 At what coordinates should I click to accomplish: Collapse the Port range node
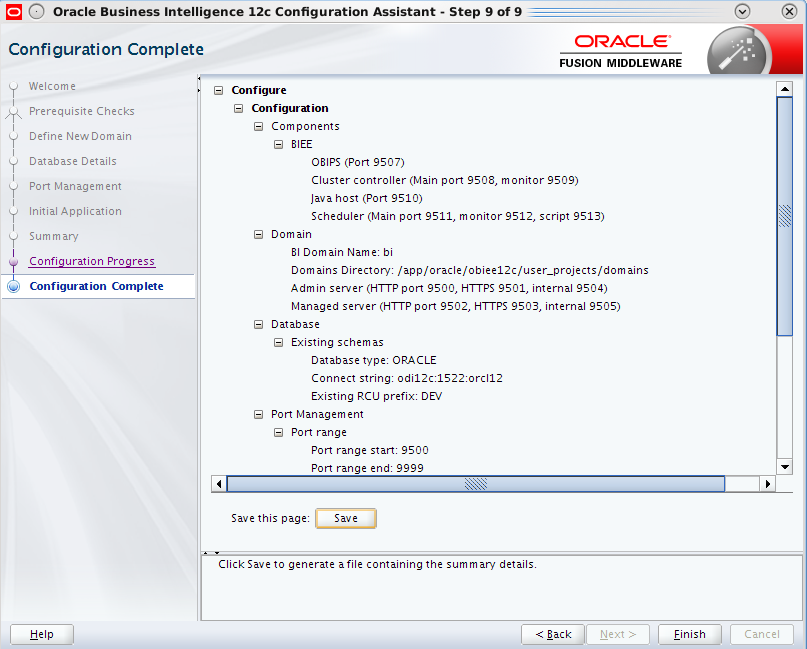[x=278, y=433]
